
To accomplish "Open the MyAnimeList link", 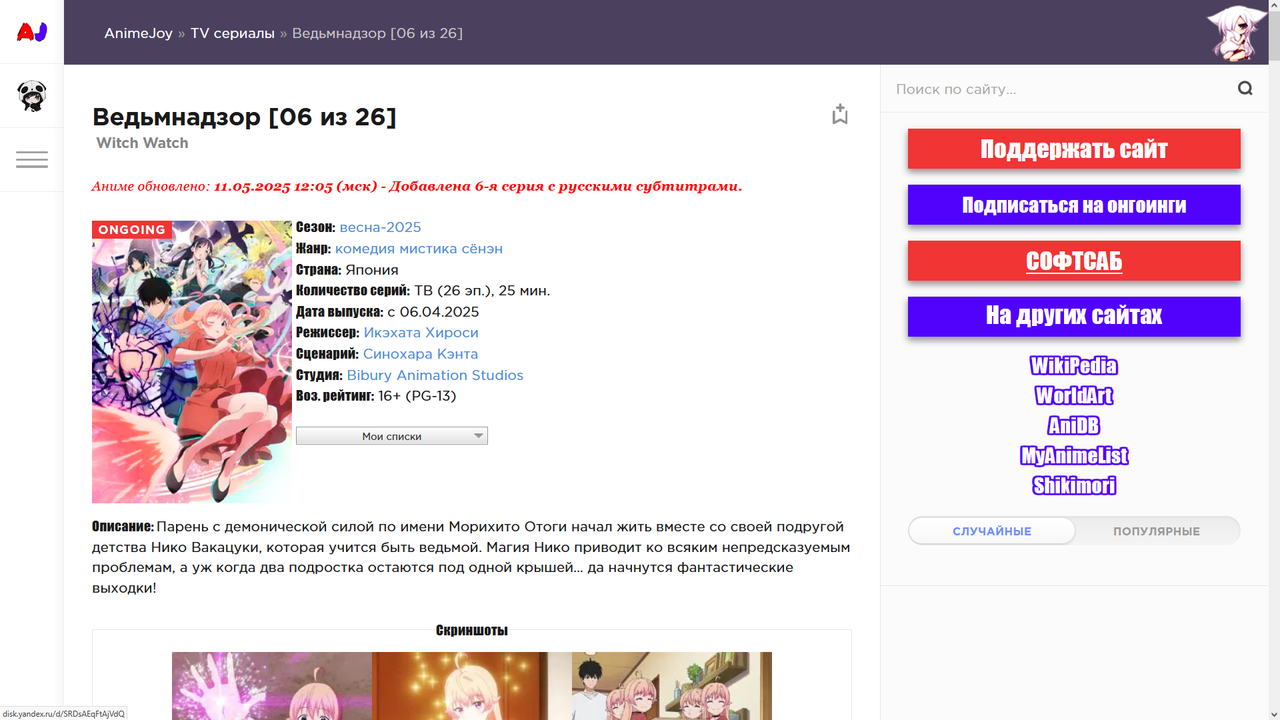I will coord(1074,456).
